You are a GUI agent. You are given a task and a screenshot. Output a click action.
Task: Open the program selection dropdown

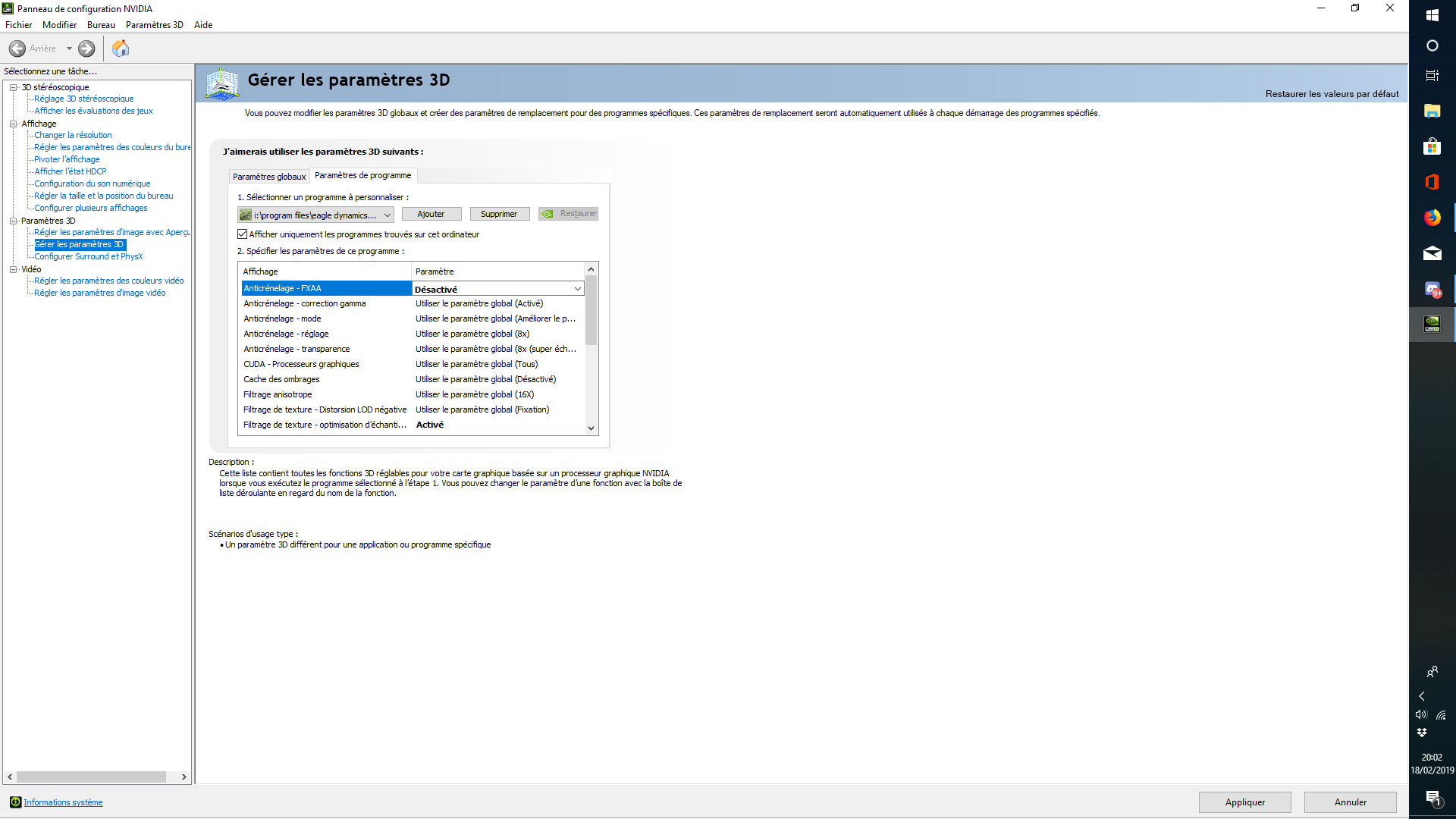[315, 215]
